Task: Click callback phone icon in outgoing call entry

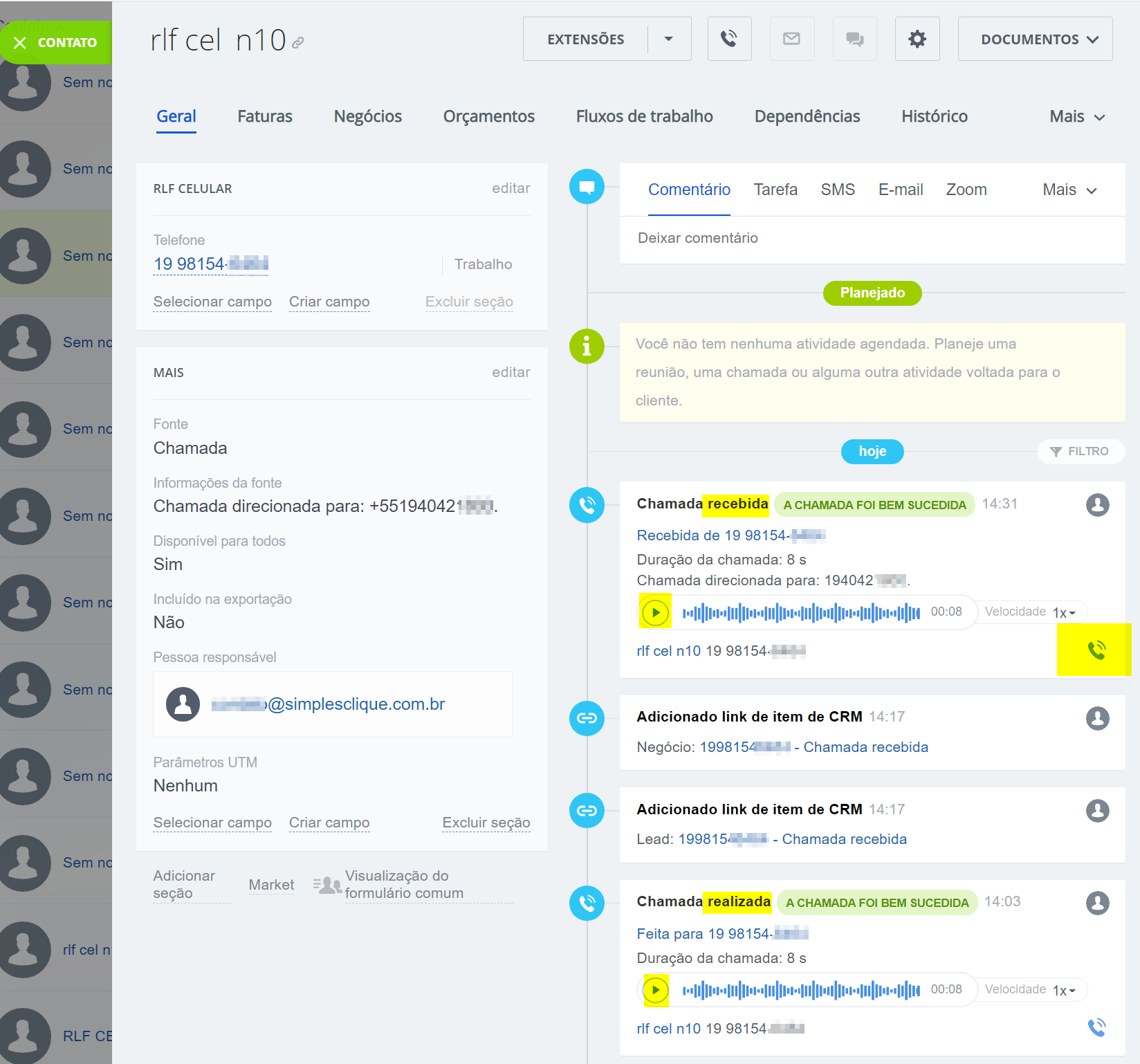Action: [1096, 1027]
